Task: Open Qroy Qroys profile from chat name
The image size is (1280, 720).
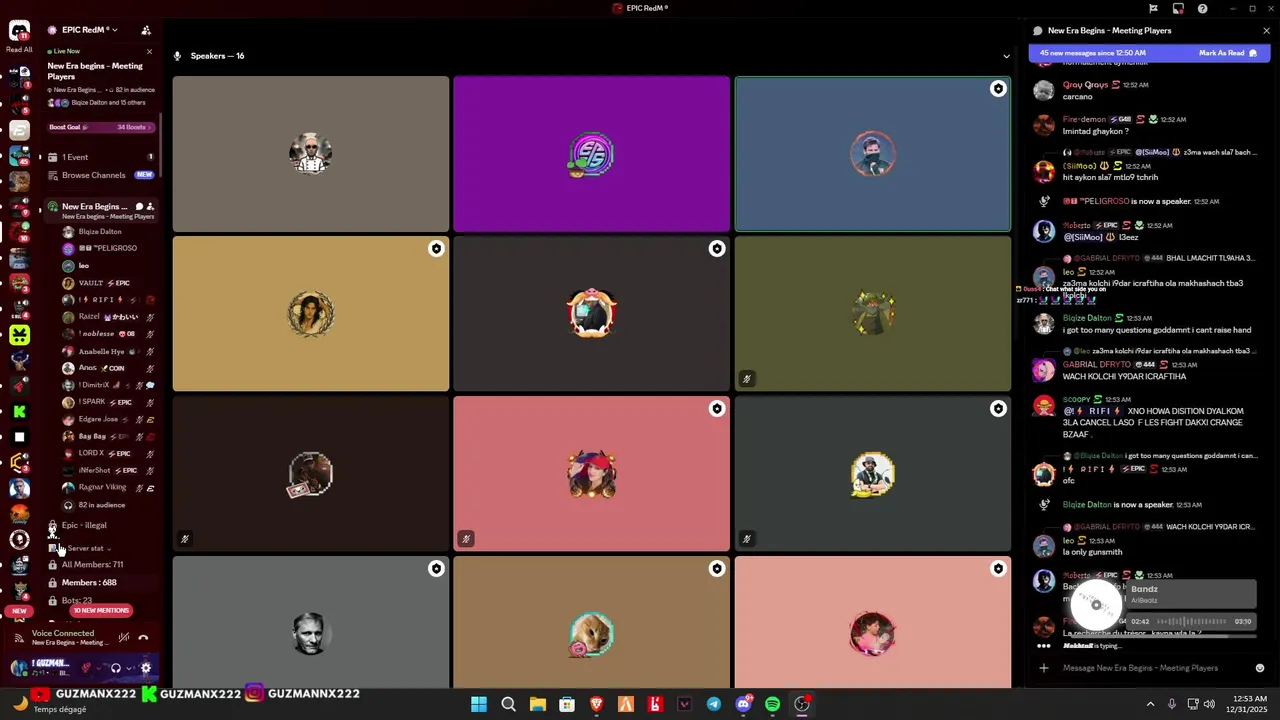Action: pos(1085,85)
